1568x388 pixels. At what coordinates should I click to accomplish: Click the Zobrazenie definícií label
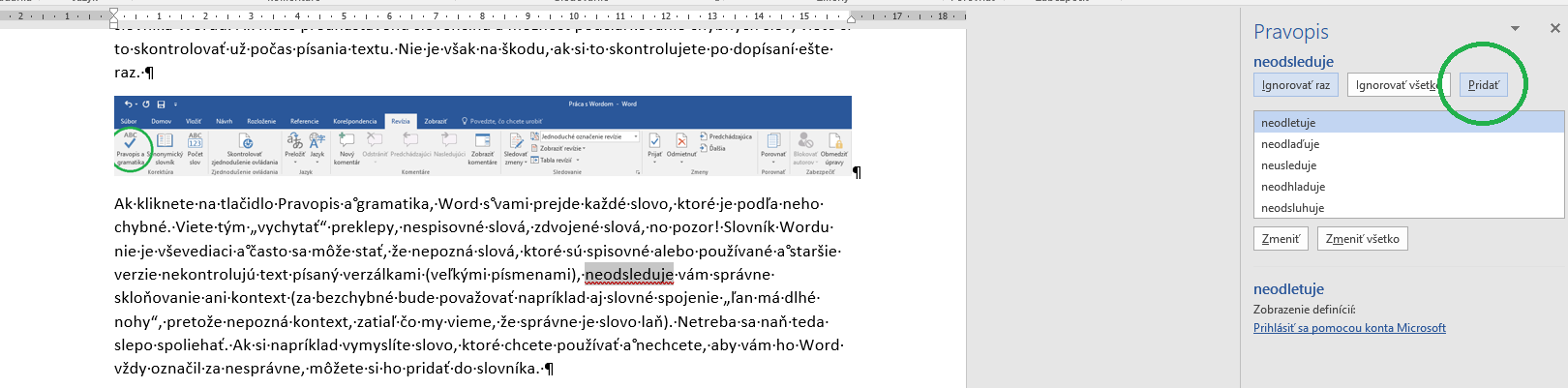[x=1304, y=310]
